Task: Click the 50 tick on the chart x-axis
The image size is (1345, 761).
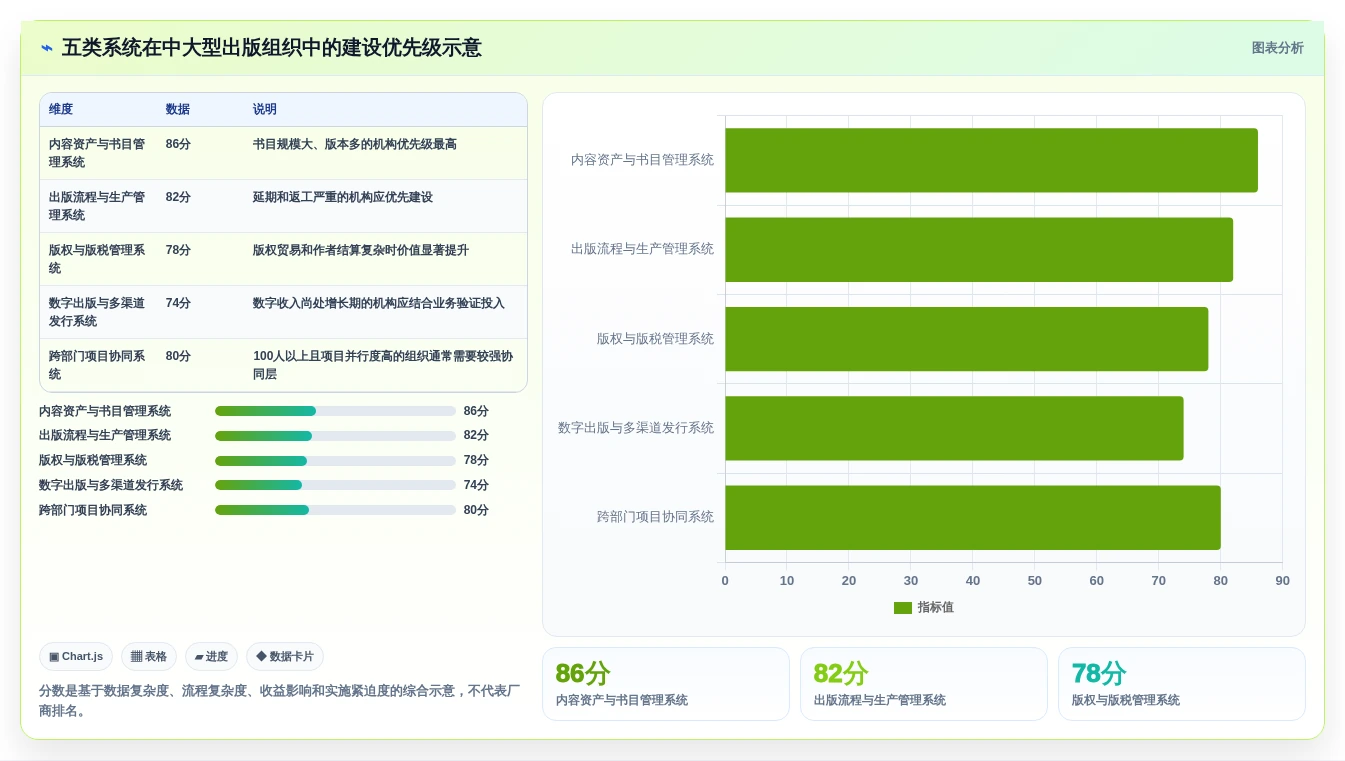Action: pos(1035,581)
